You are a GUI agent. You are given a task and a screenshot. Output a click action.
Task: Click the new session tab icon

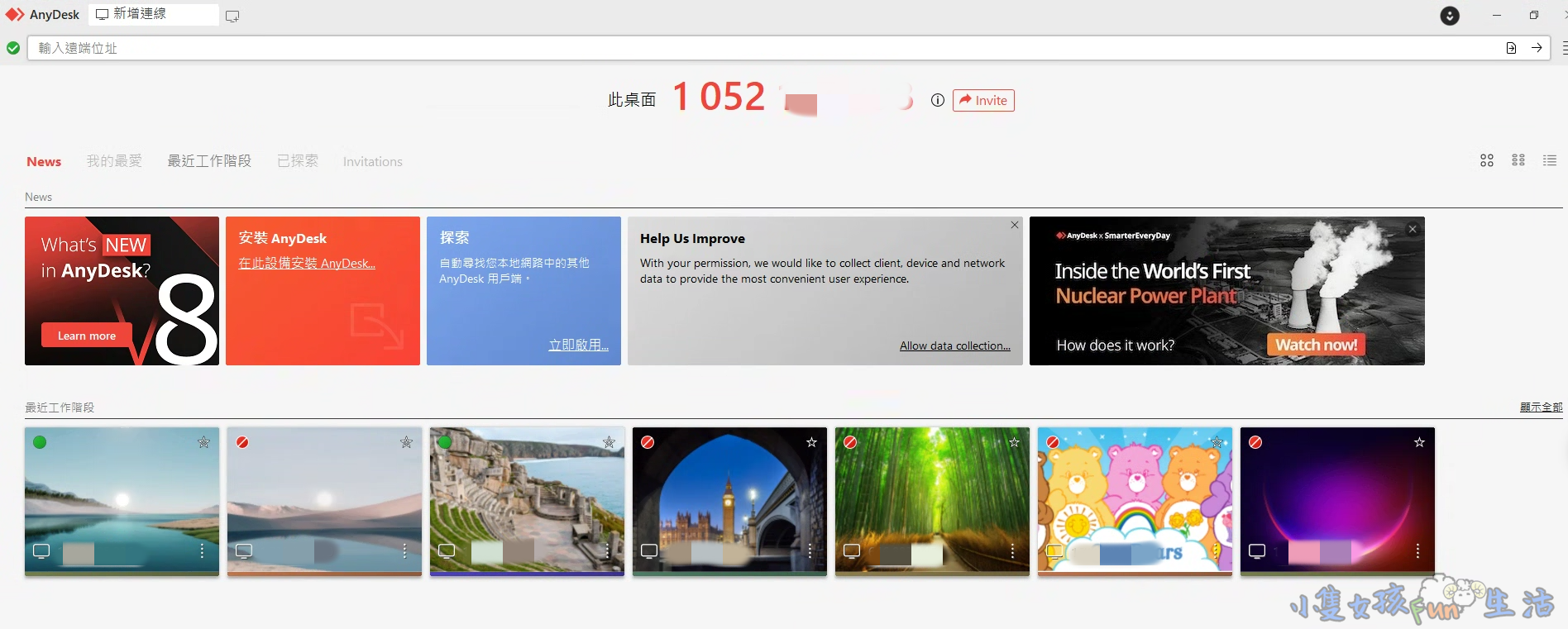pyautogui.click(x=232, y=16)
